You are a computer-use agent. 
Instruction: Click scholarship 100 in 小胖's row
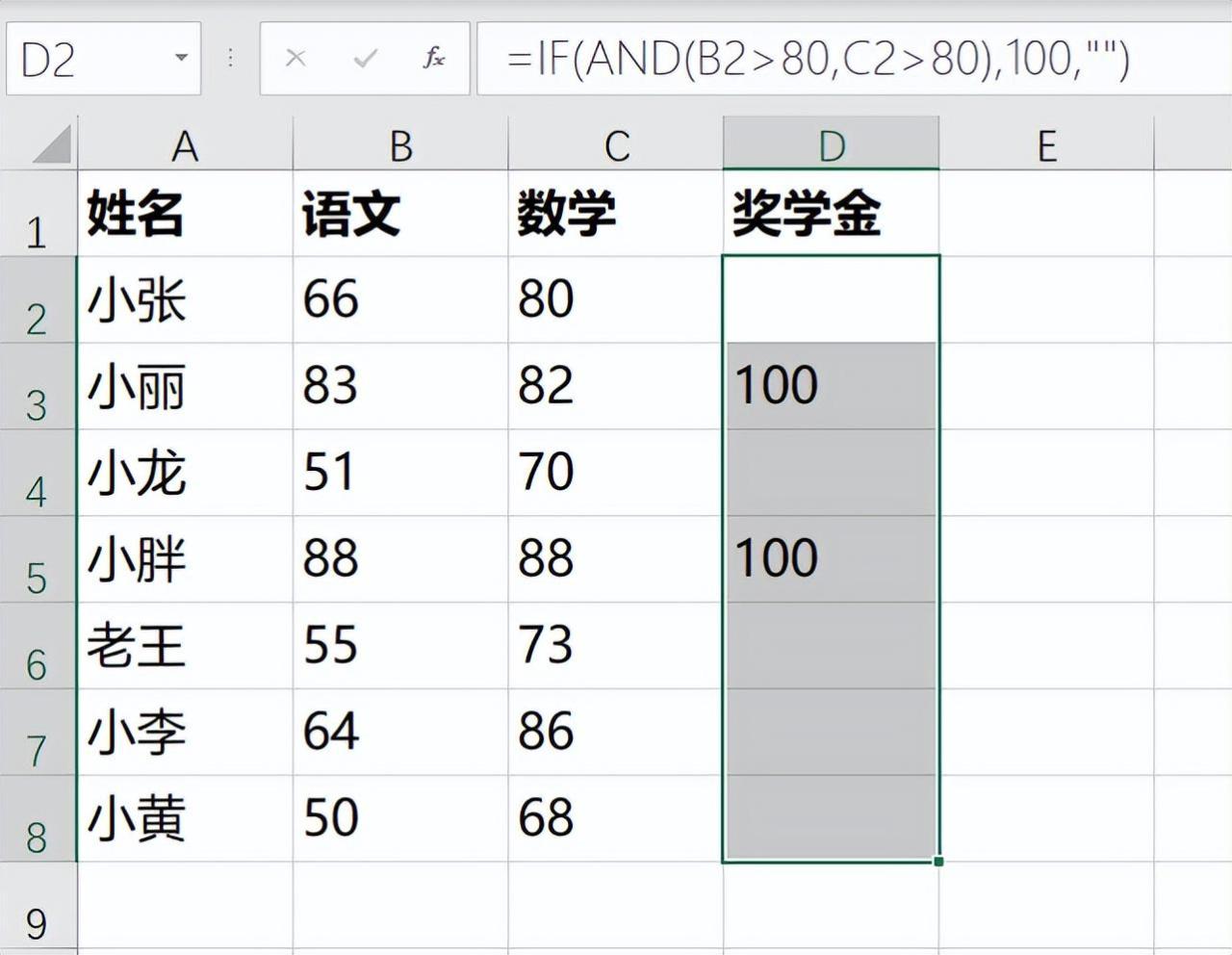[x=832, y=559]
